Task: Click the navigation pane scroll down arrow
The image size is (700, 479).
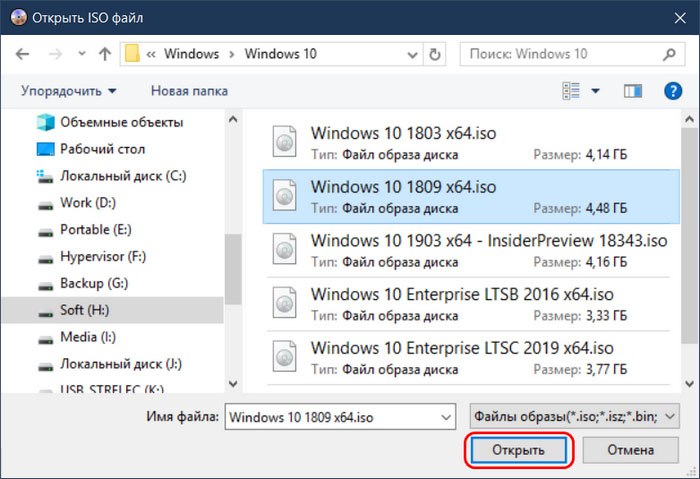Action: 233,383
